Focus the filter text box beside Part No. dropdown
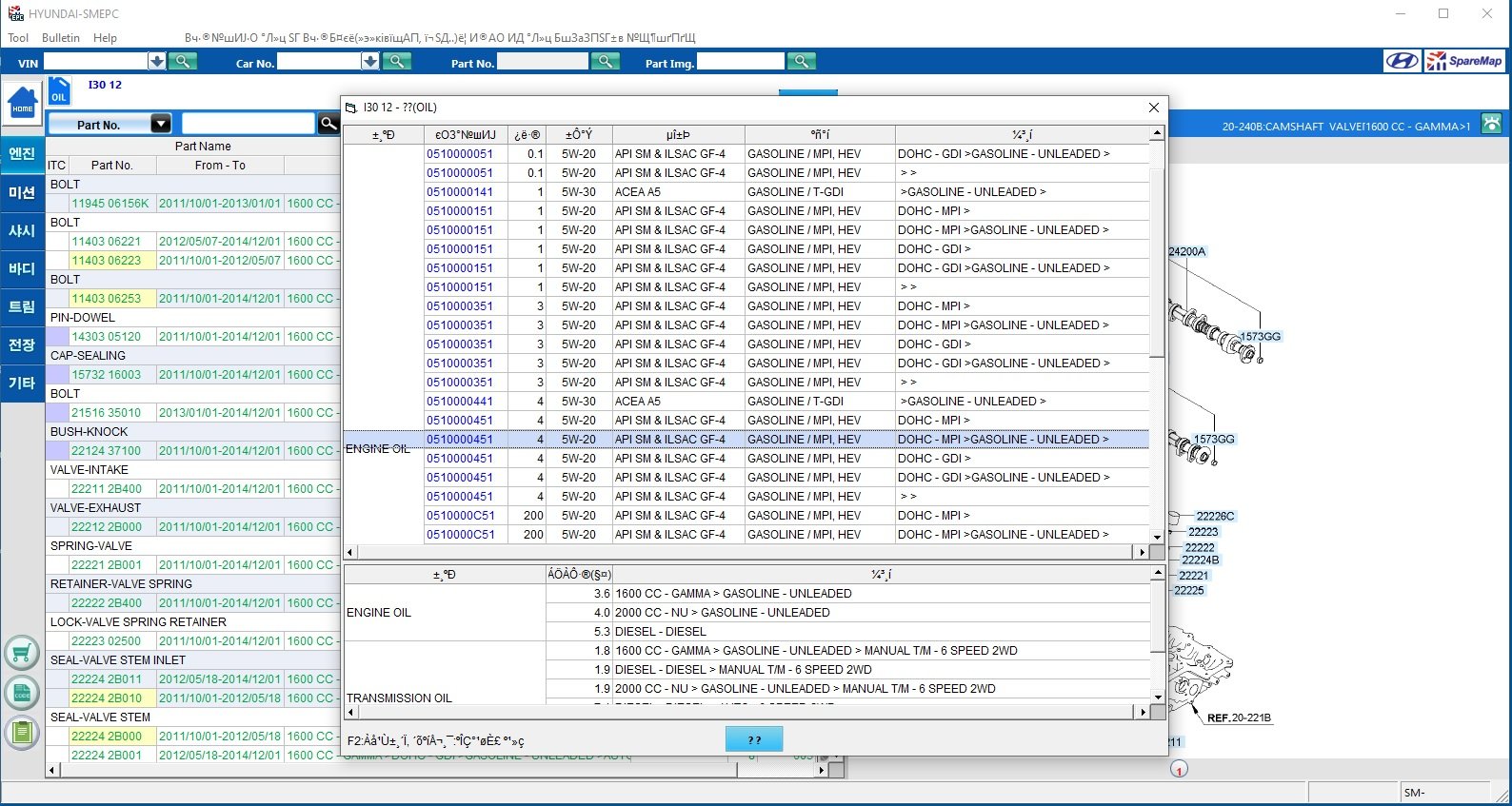Image resolution: width=1512 pixels, height=806 pixels. coord(248,124)
